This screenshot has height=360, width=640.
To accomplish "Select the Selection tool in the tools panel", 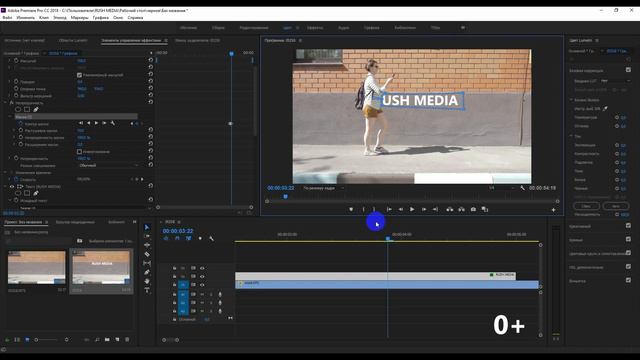I will pos(147,227).
